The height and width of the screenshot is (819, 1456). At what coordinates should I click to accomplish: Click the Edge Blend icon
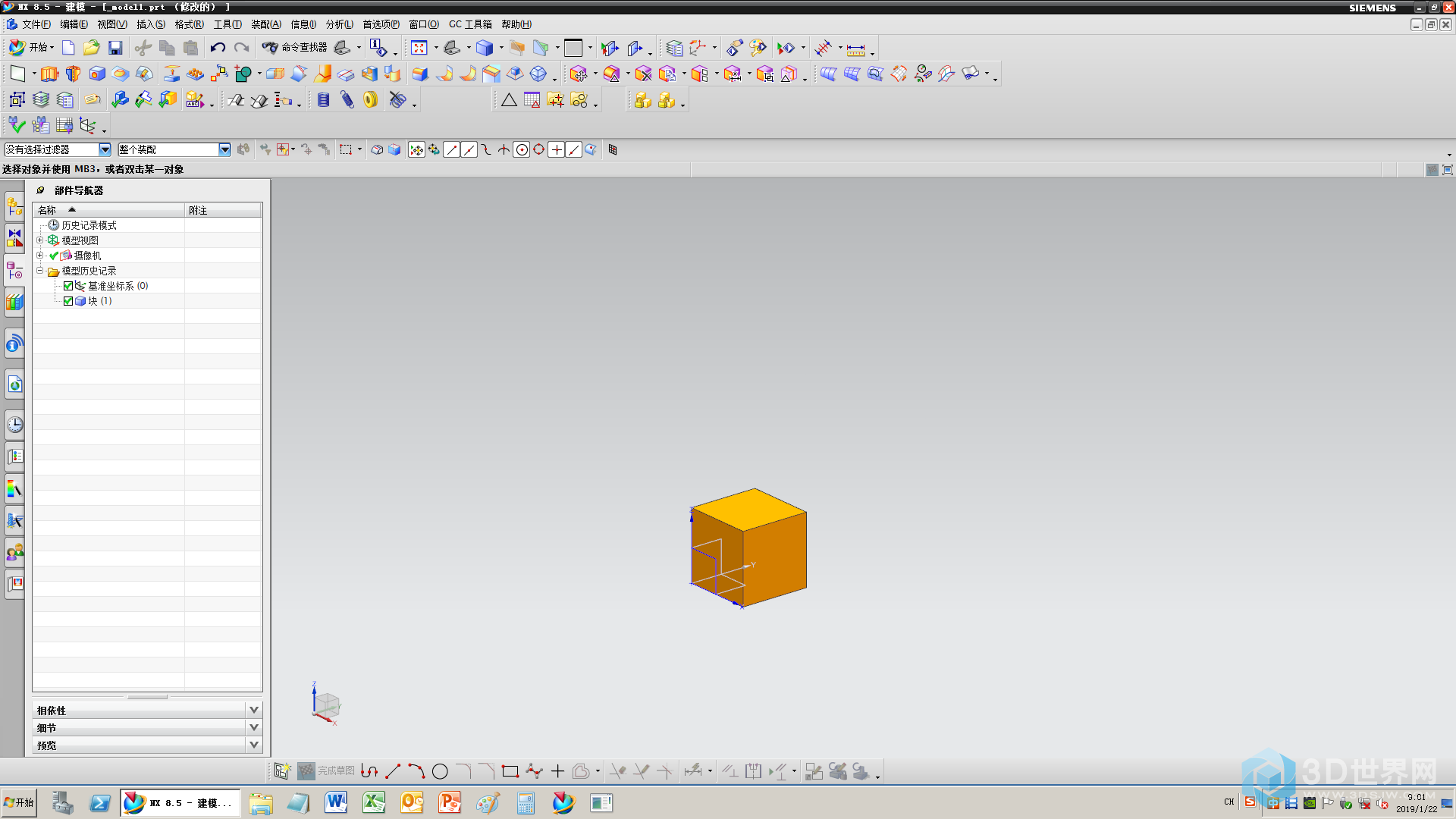[419, 74]
